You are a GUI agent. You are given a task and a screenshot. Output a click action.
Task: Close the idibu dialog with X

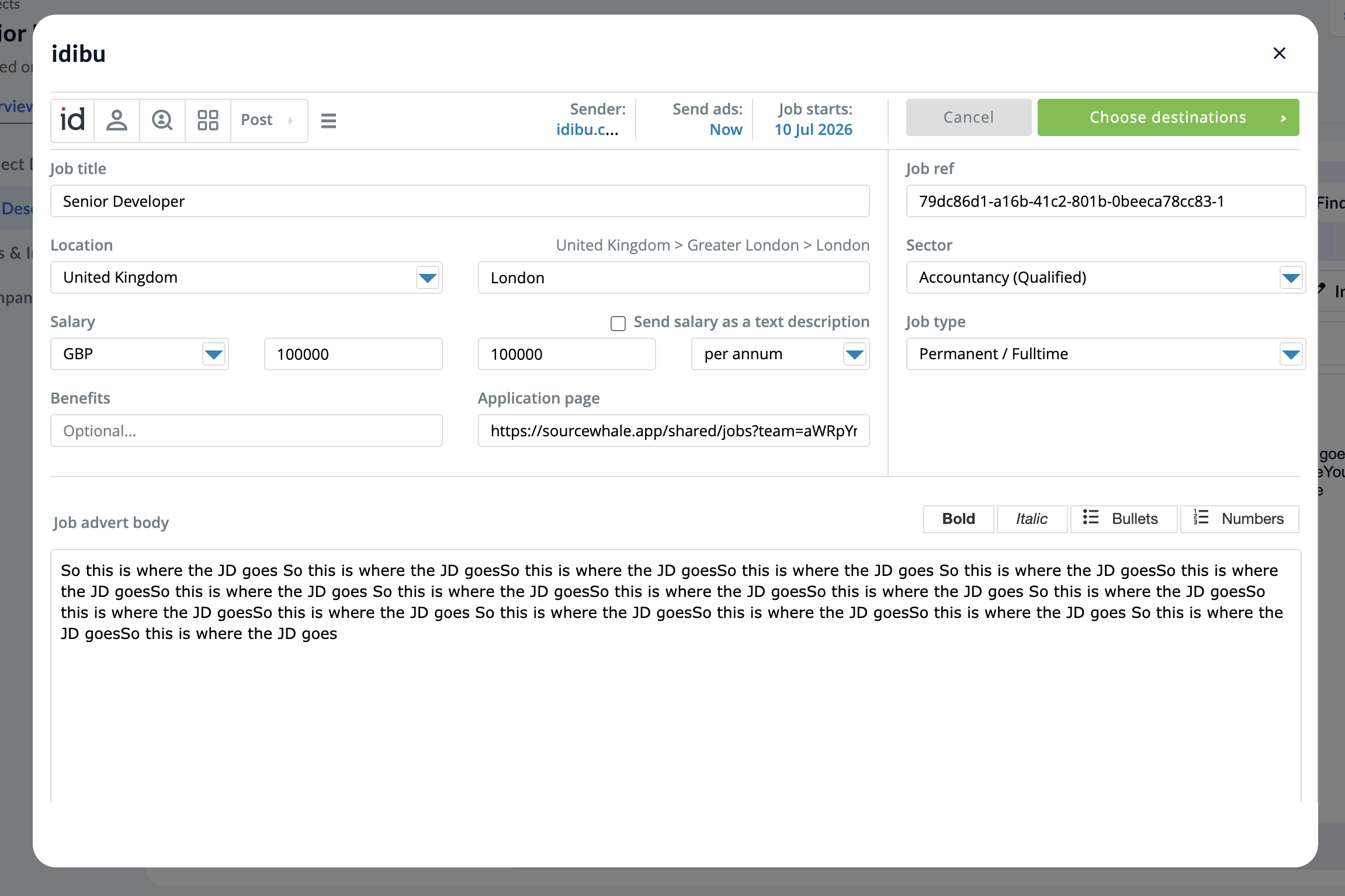1280,53
